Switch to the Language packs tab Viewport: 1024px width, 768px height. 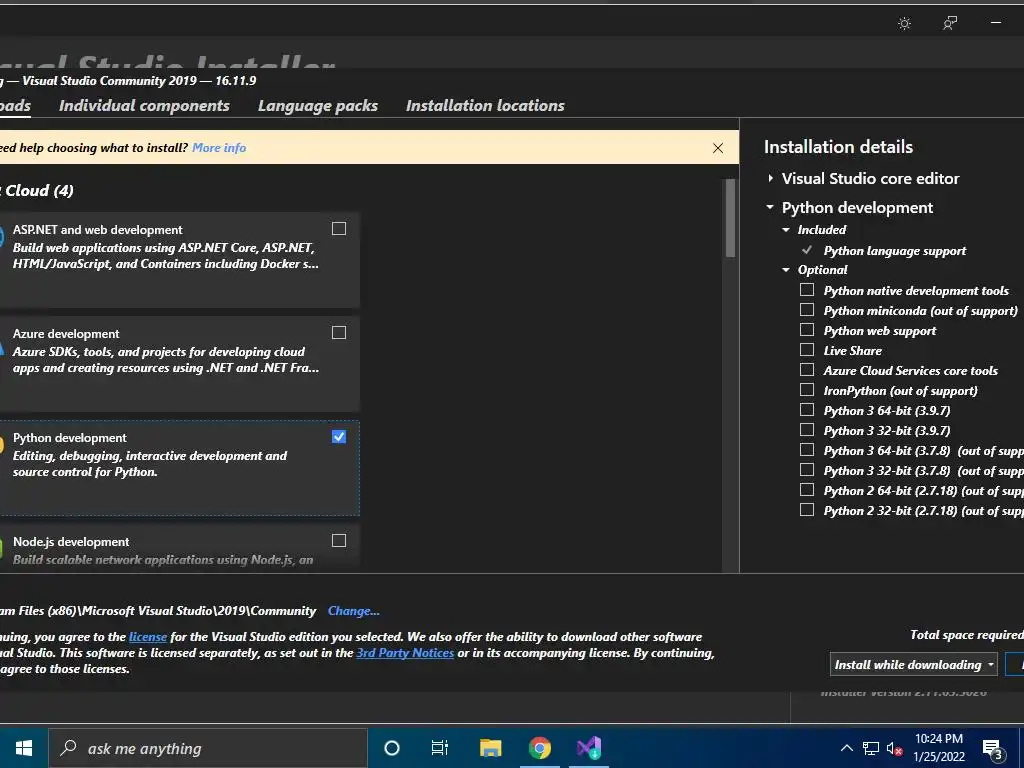tap(318, 106)
